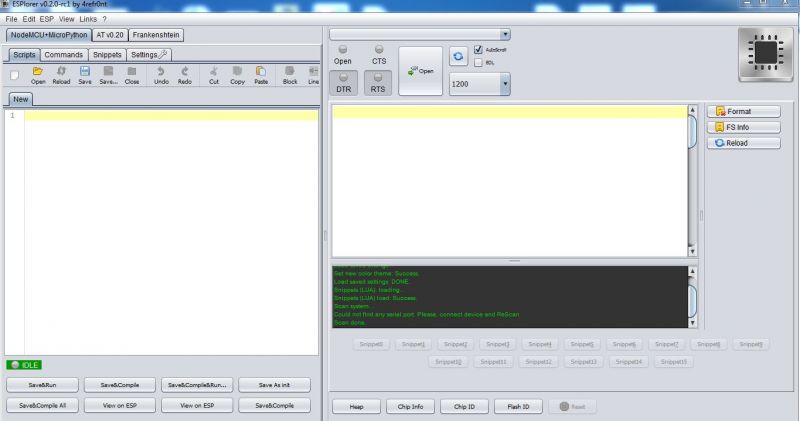
Task: Select the Snippets tab
Action: tap(107, 55)
